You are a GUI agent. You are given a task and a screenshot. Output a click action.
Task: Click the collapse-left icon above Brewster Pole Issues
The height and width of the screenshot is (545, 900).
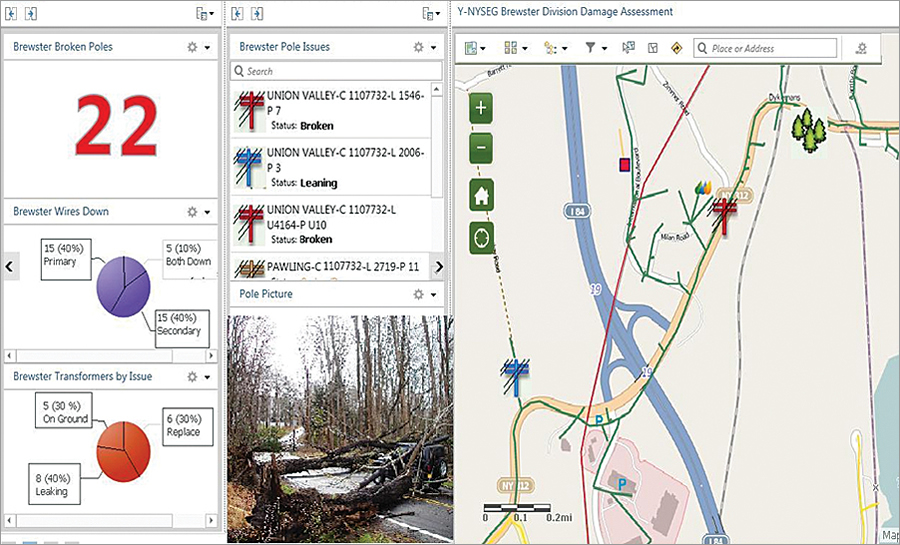tap(236, 14)
